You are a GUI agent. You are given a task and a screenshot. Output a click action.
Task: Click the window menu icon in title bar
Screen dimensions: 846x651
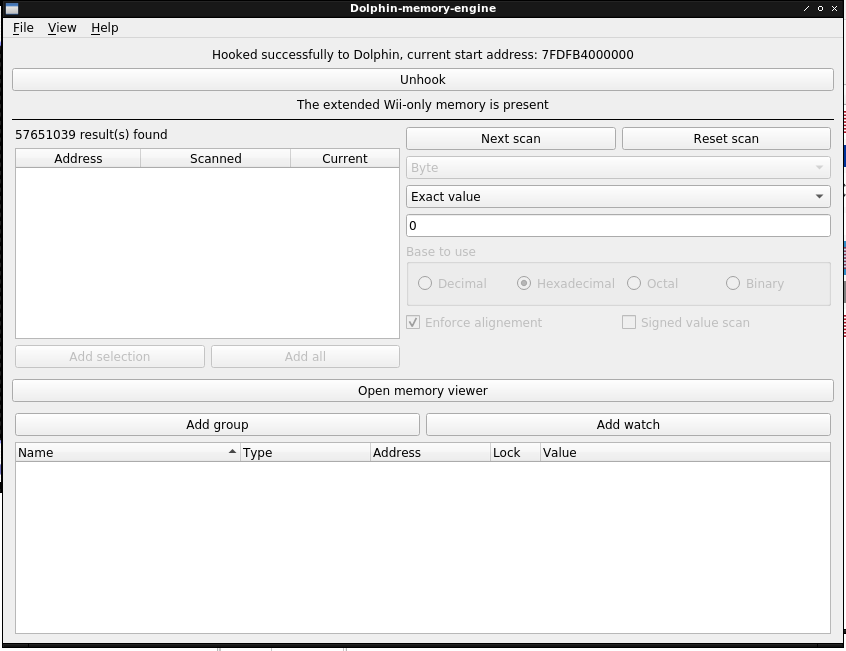[x=11, y=9]
